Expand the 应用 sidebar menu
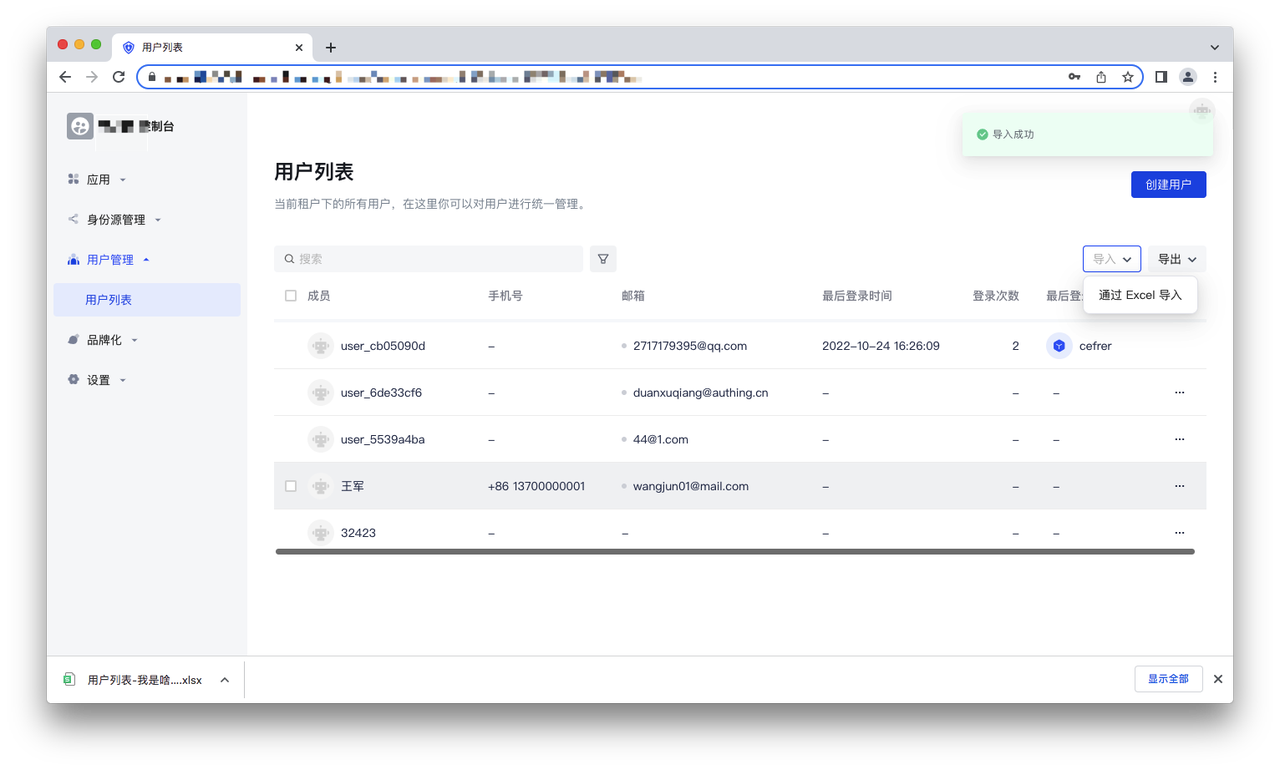 tap(98, 180)
